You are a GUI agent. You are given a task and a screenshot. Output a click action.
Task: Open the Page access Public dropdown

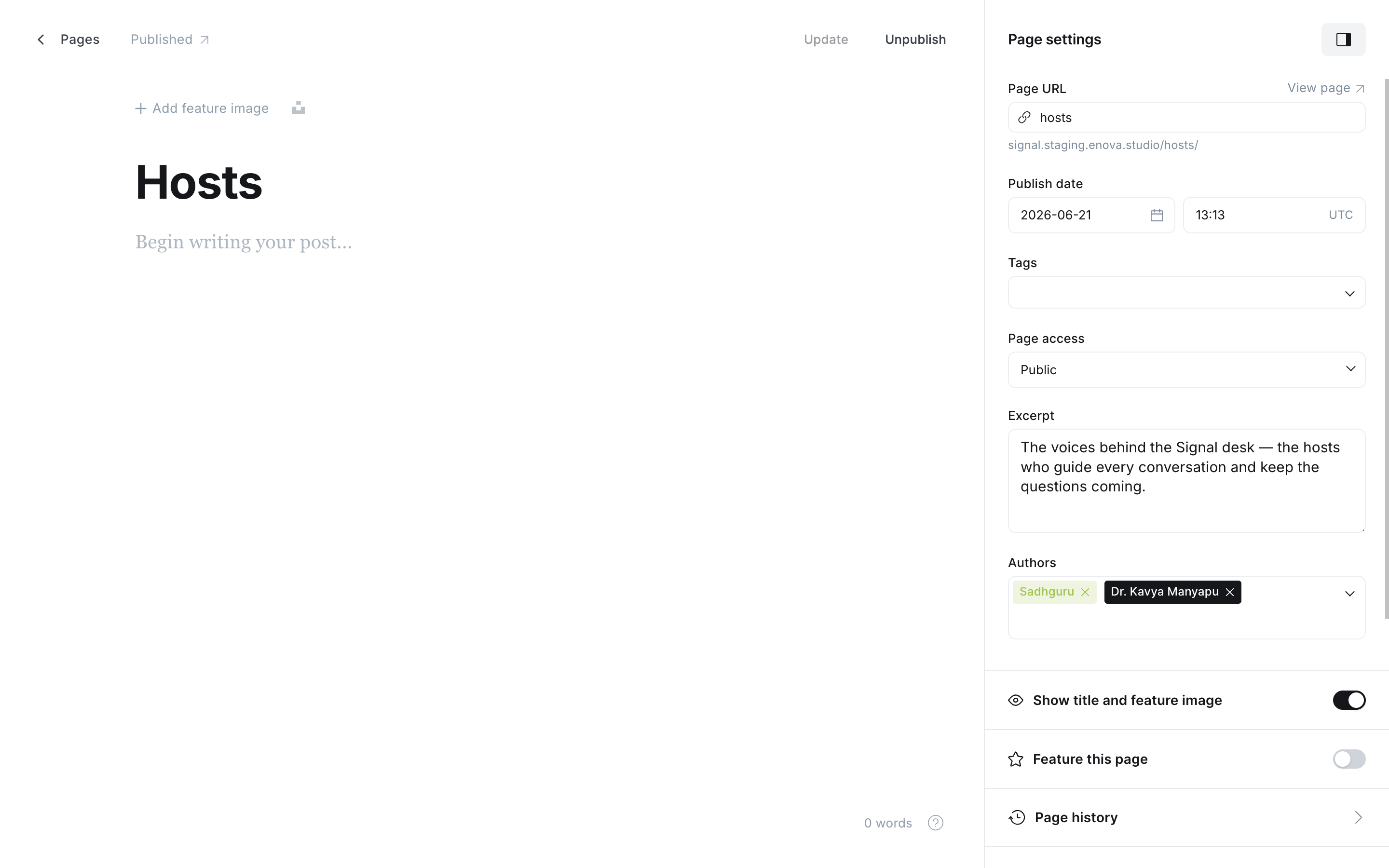pyautogui.click(x=1186, y=370)
